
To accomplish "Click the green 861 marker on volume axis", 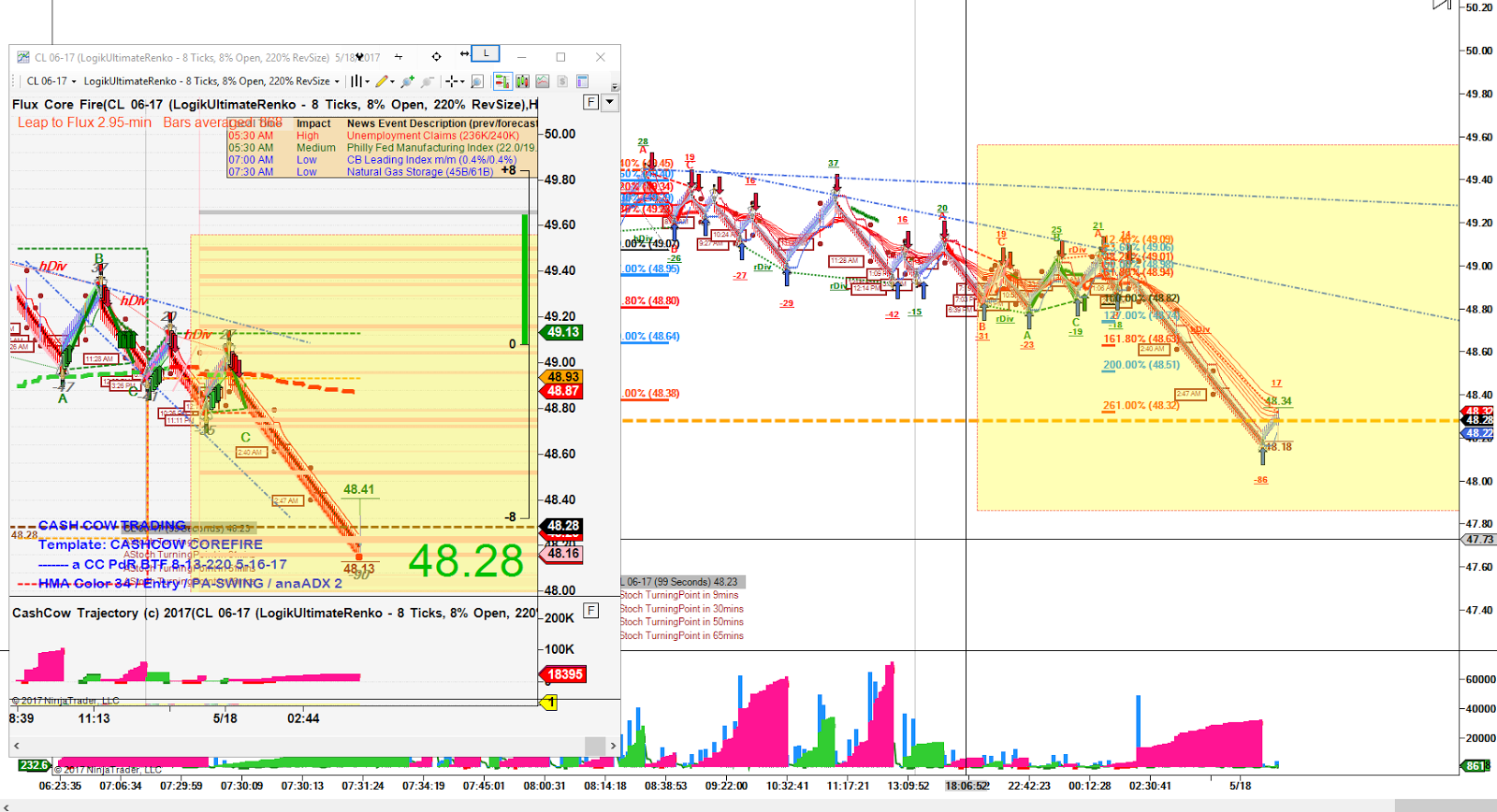I will click(1475, 765).
